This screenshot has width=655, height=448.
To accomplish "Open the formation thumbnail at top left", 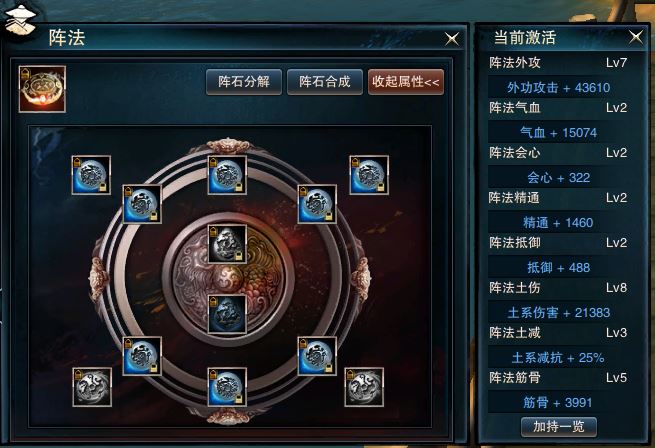I will coord(42,89).
